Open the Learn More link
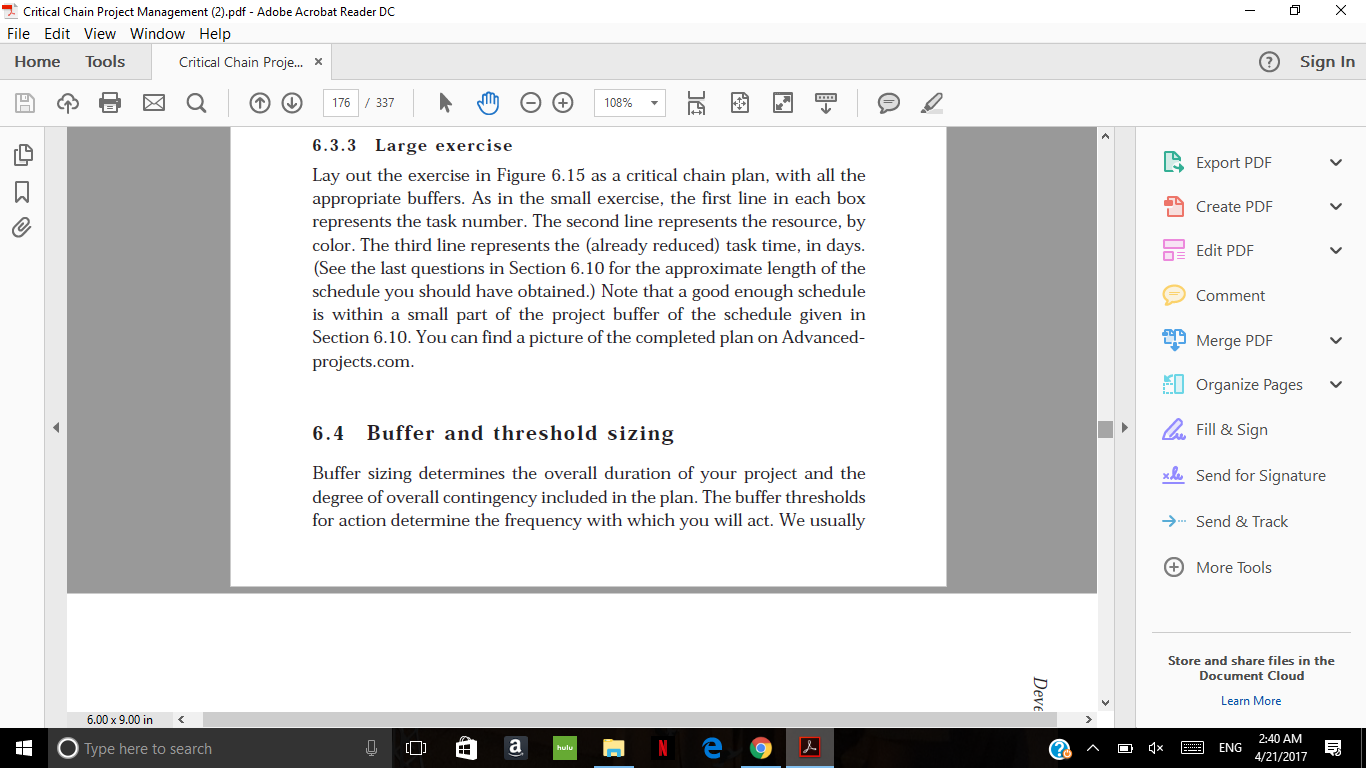1366x768 pixels. pos(1250,701)
